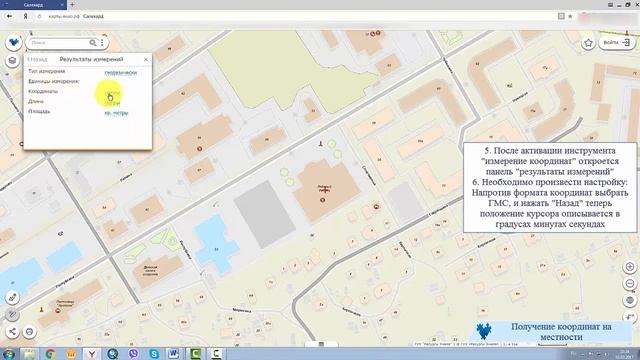Click the heart logo button beside search
Screen dimensions: 640x360
[13, 42]
